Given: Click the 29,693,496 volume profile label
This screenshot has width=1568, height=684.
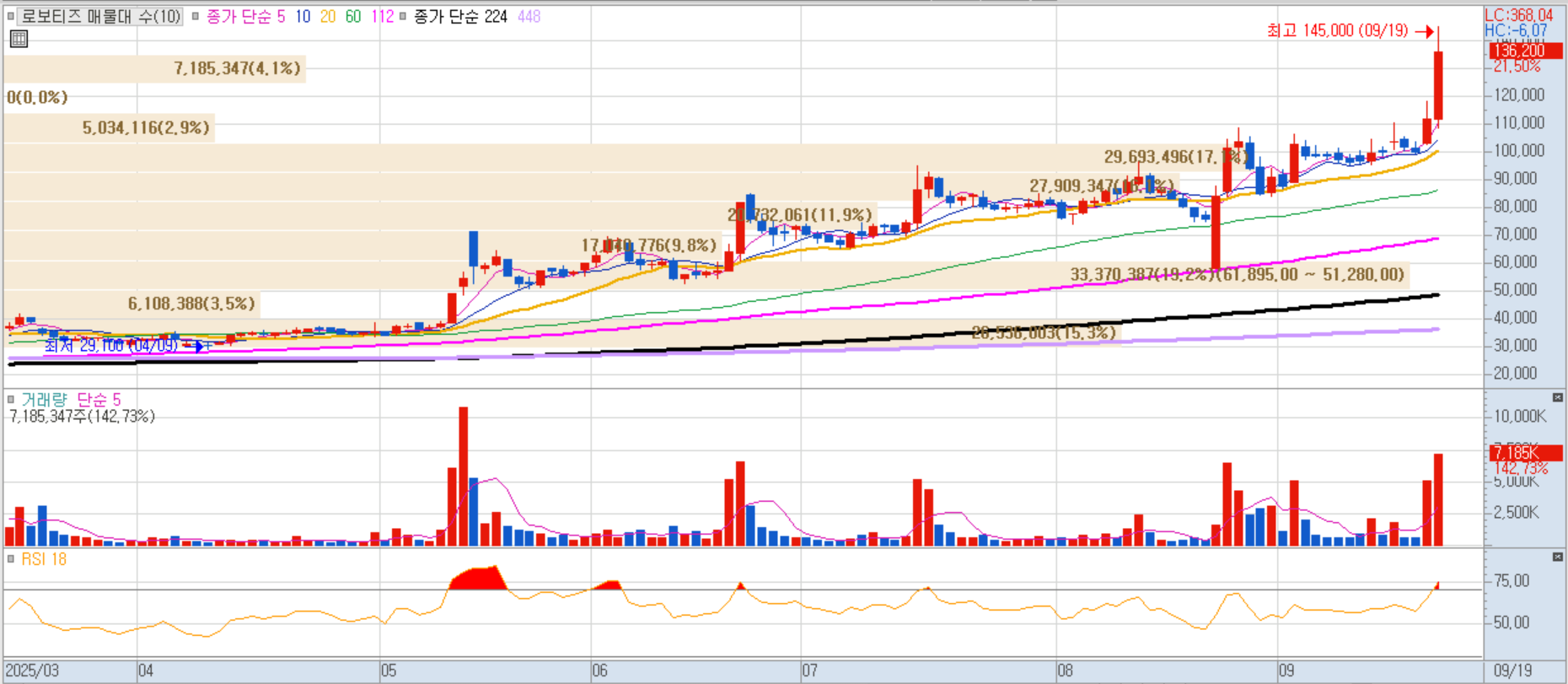Looking at the screenshot, I should pos(1175,157).
